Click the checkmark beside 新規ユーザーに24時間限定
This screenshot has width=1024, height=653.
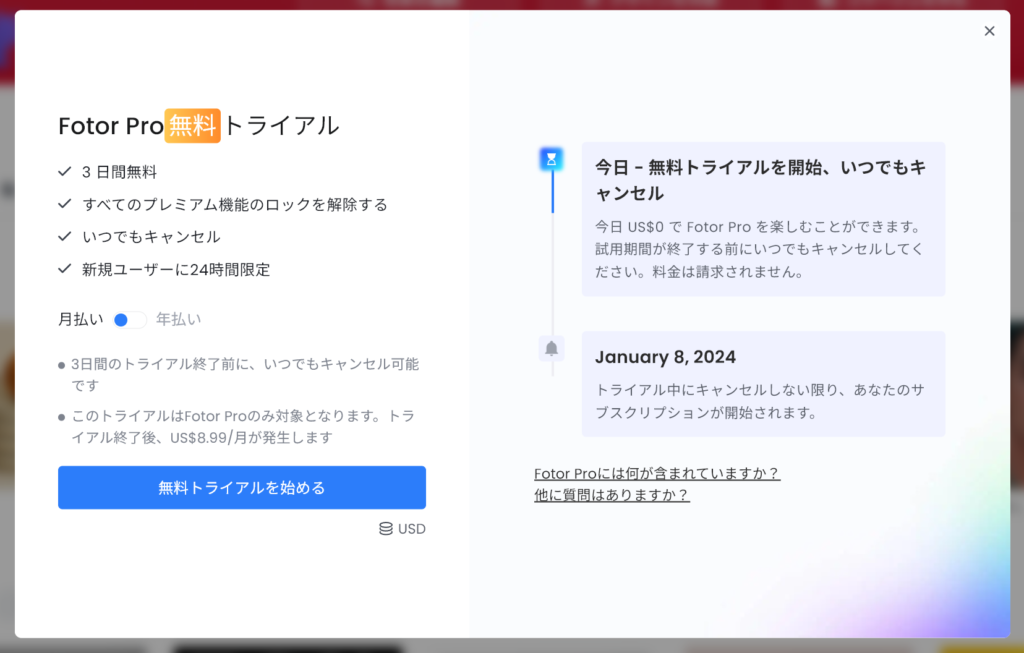click(65, 269)
